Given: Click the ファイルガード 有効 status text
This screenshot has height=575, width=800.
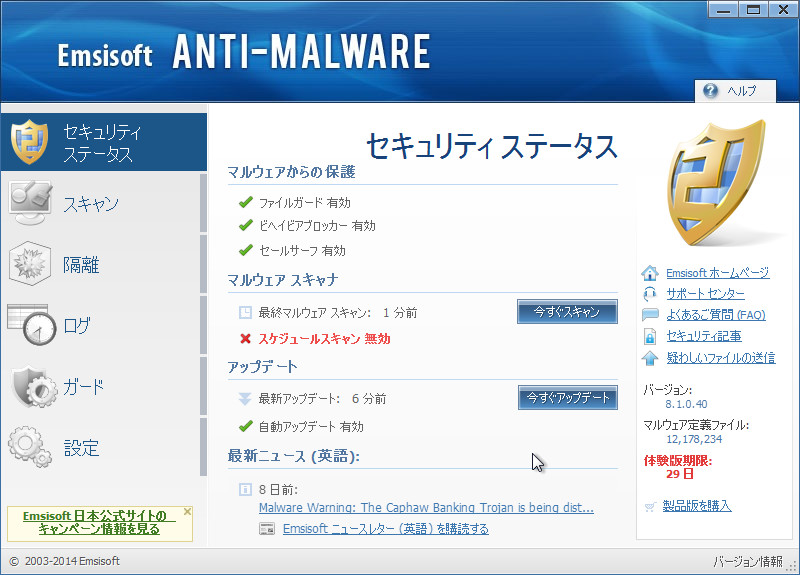Looking at the screenshot, I should 305,203.
